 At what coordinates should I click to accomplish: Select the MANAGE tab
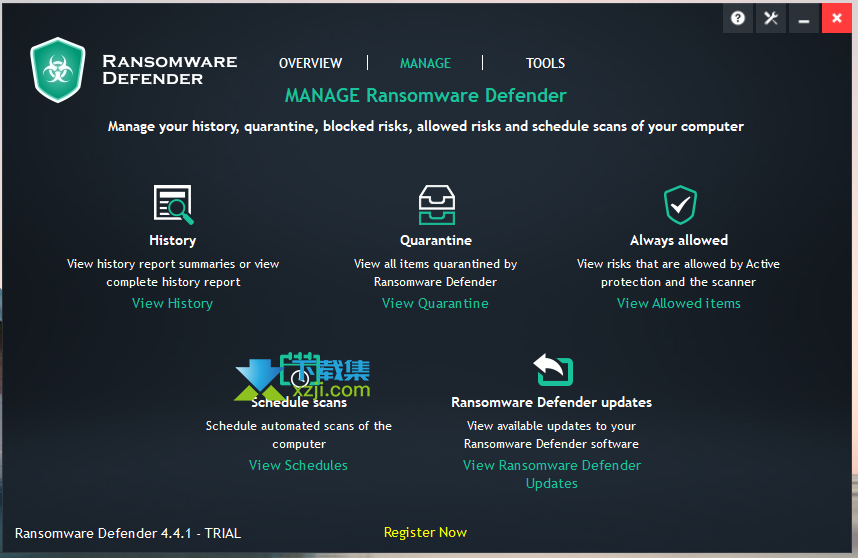click(x=425, y=63)
